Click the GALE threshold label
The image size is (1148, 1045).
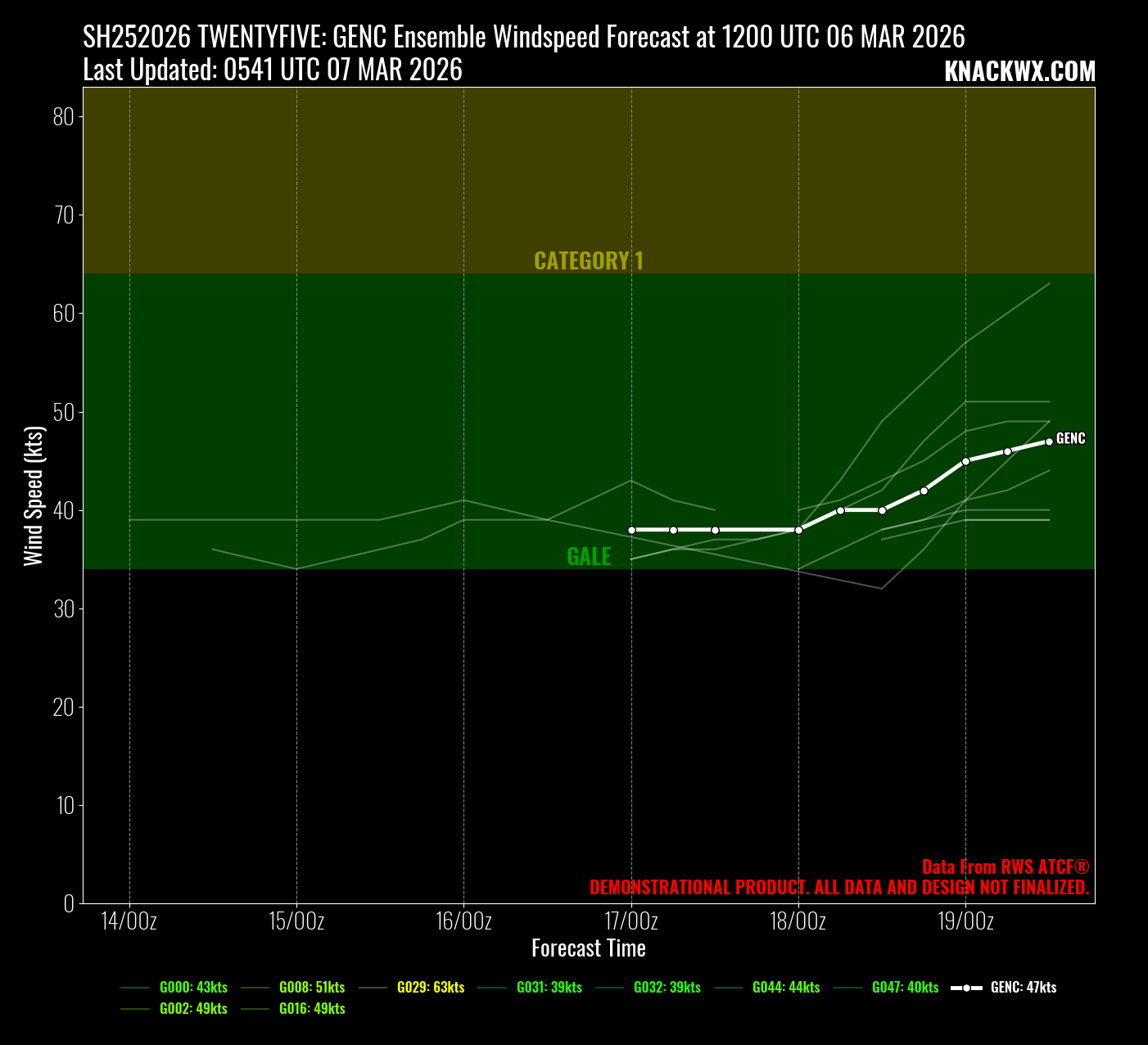589,557
